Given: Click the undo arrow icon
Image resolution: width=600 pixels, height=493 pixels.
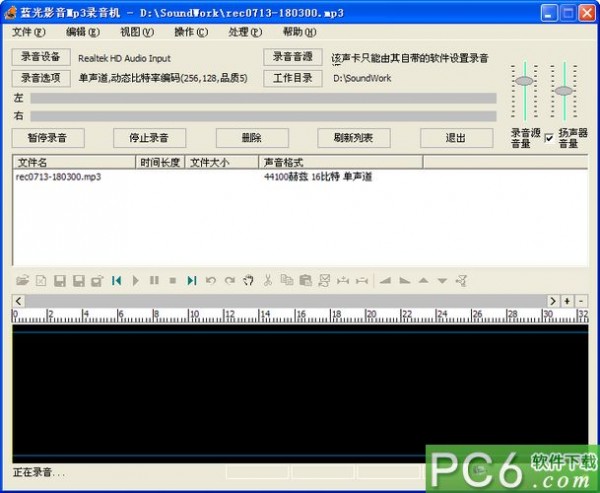Looking at the screenshot, I should (x=210, y=281).
